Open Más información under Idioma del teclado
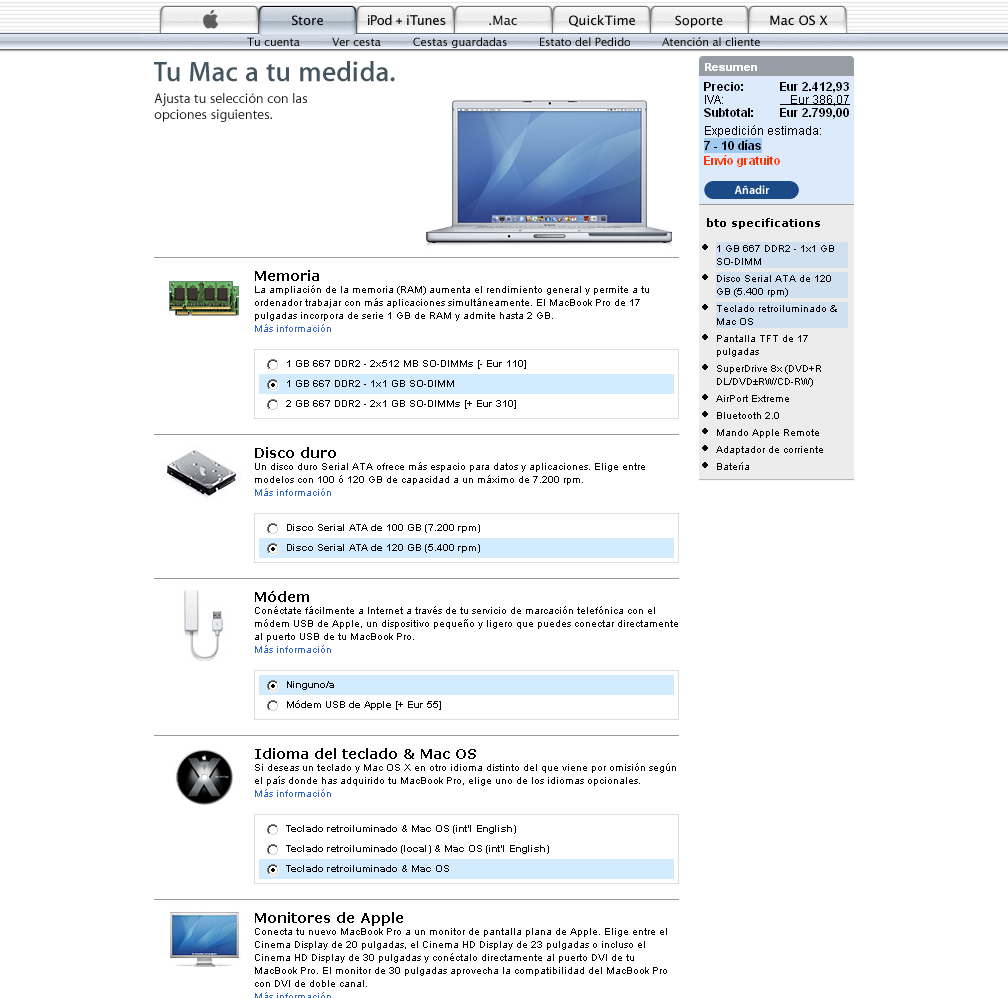The image size is (1008, 998). coord(292,794)
